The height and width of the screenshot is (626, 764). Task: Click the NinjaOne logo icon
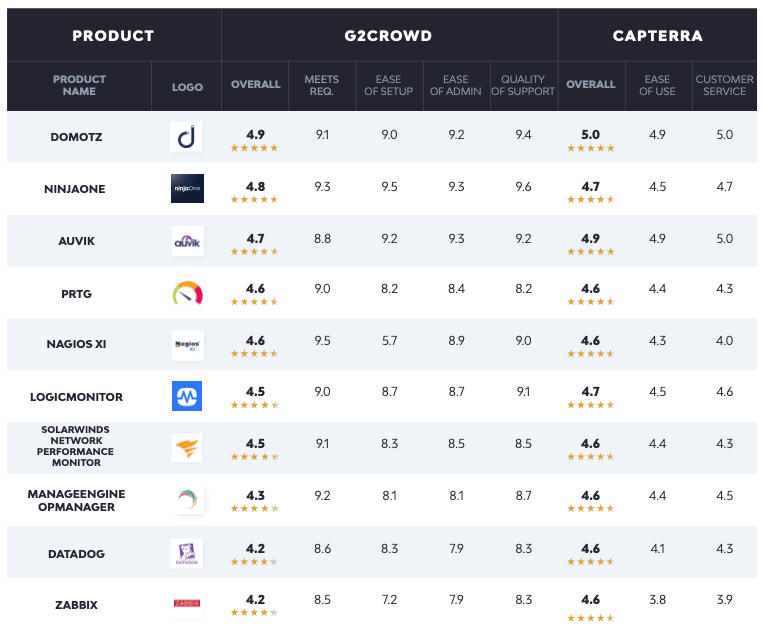click(x=187, y=189)
